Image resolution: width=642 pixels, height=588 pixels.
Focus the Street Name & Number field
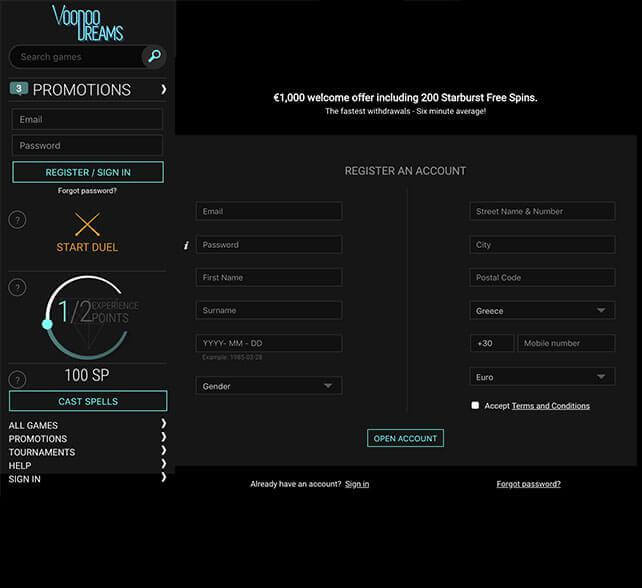[542, 211]
